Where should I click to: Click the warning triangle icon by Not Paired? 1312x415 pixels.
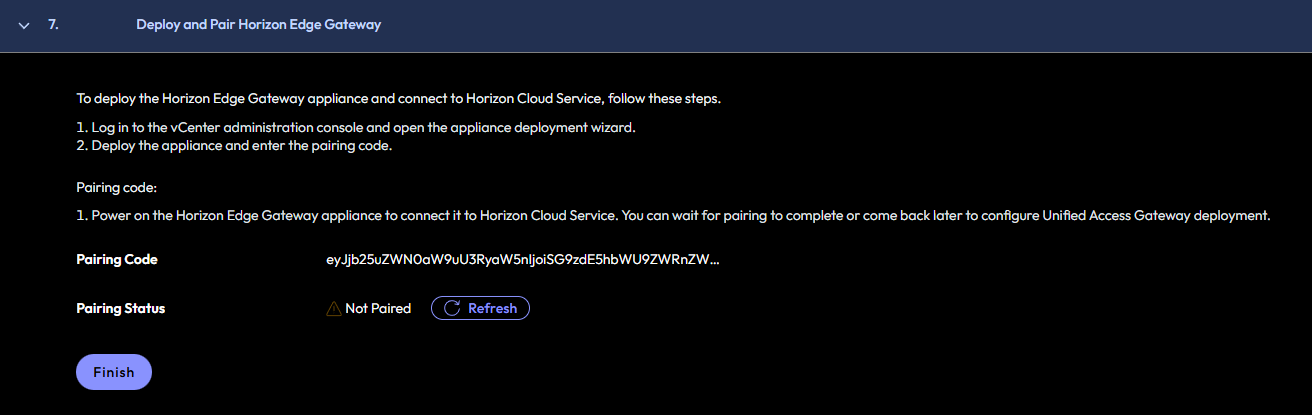coord(334,309)
